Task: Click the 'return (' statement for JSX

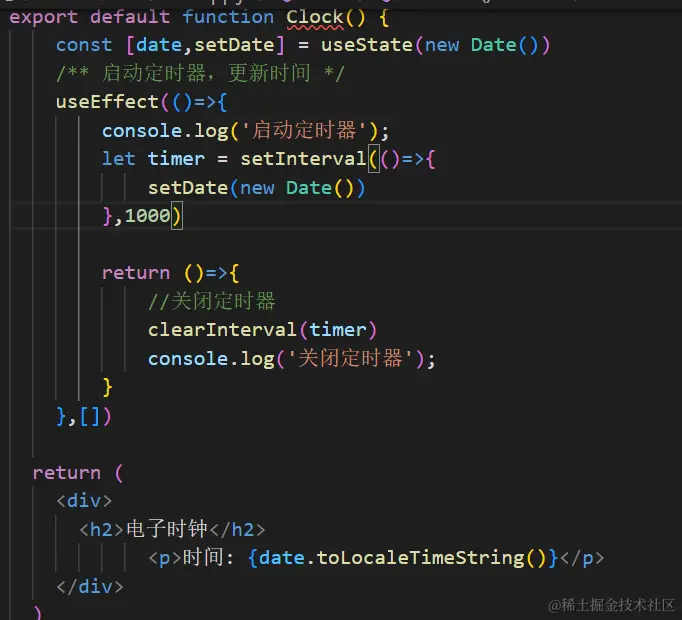Action: coord(78,473)
